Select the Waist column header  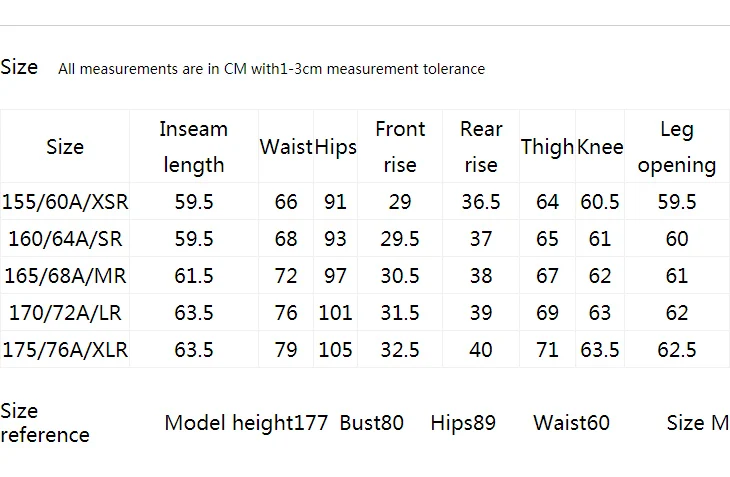coord(286,147)
